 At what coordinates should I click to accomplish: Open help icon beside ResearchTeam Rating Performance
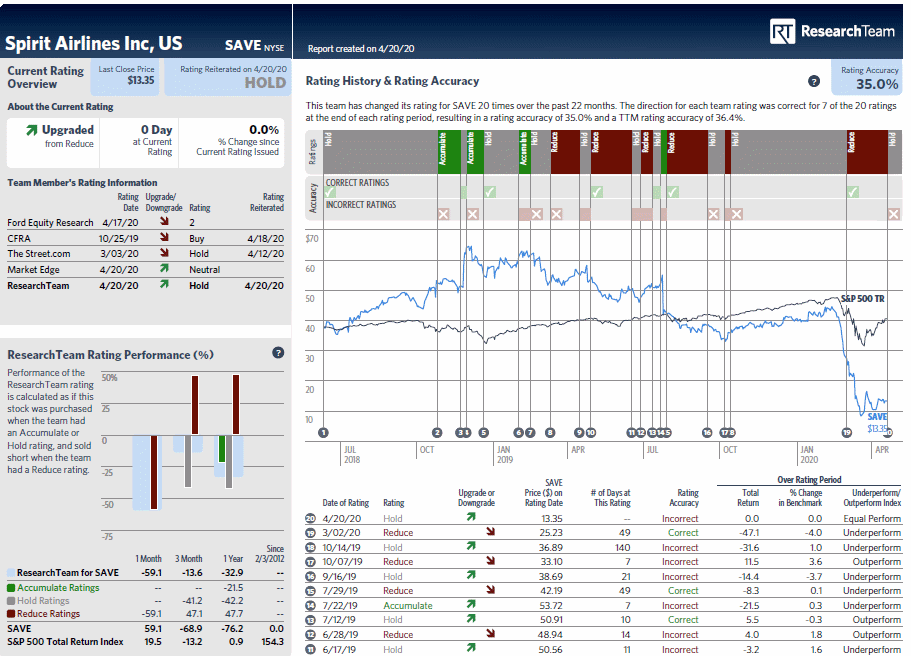point(278,353)
